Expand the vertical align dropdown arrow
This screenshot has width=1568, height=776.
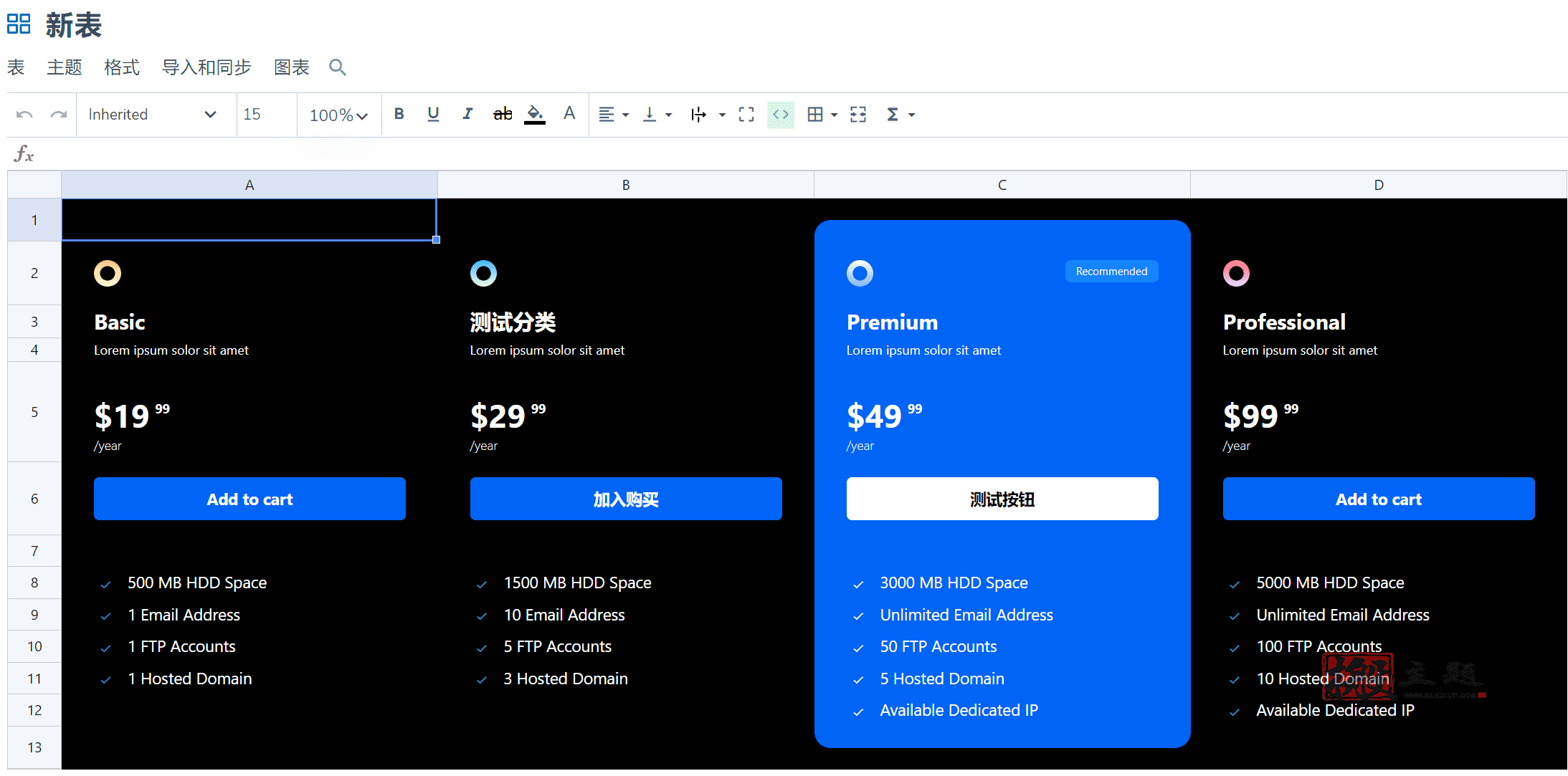click(x=669, y=115)
